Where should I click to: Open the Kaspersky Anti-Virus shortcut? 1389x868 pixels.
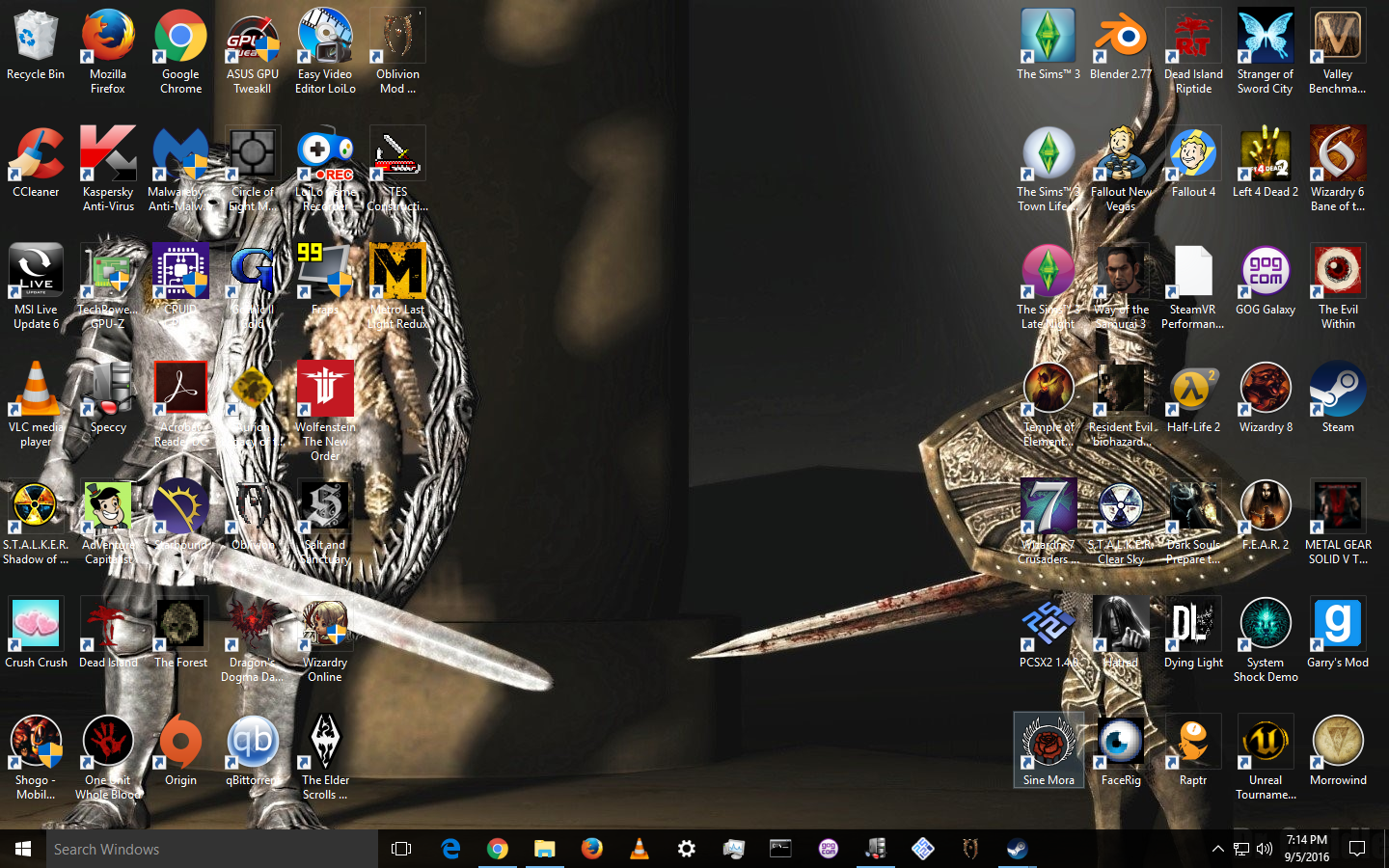(x=108, y=170)
